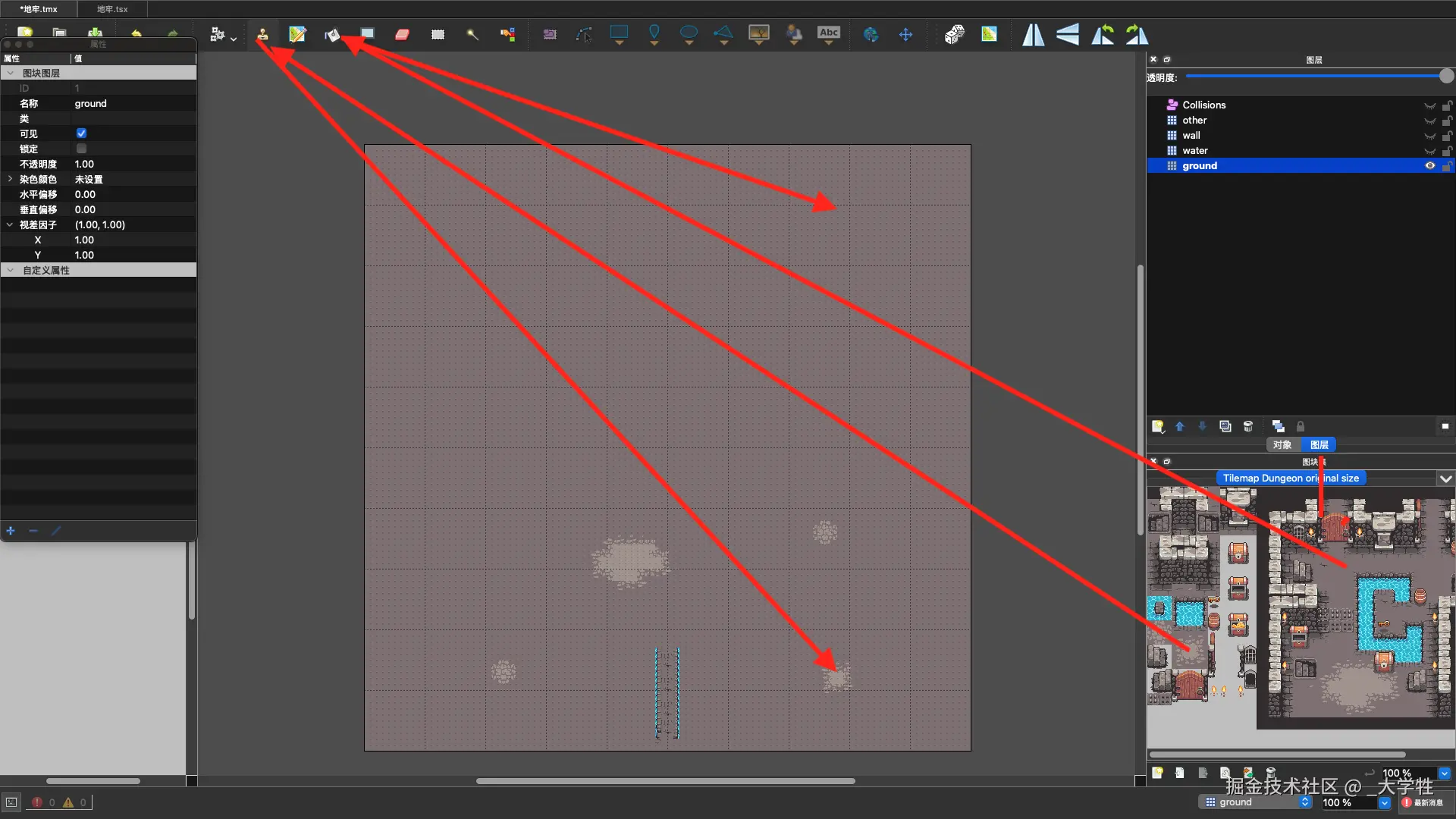Click the Rotate Right icon
The width and height of the screenshot is (1456, 819).
pos(1137,35)
